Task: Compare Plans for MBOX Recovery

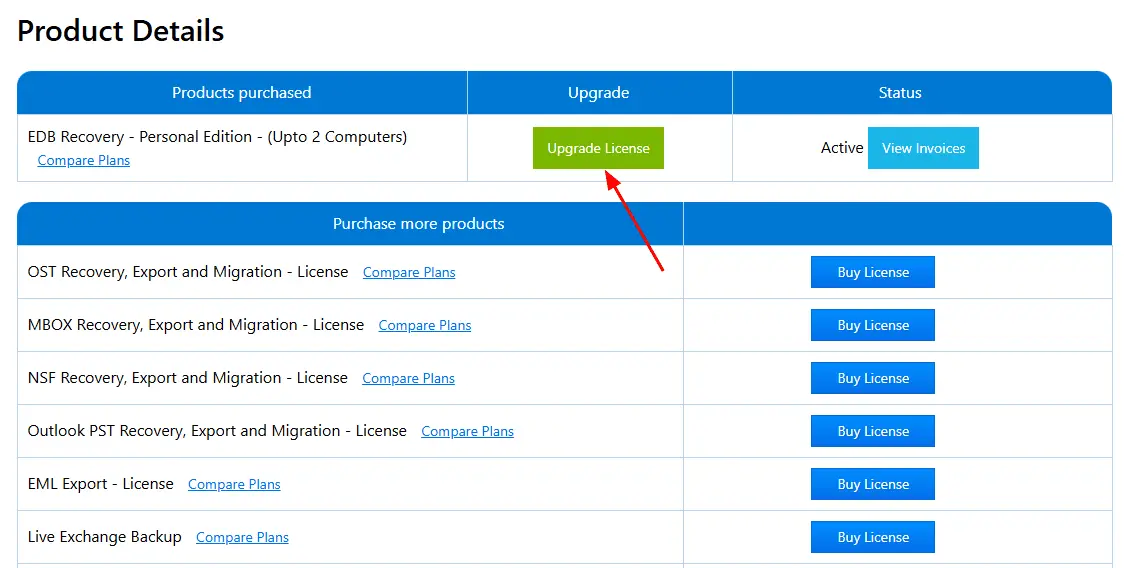Action: (x=425, y=326)
